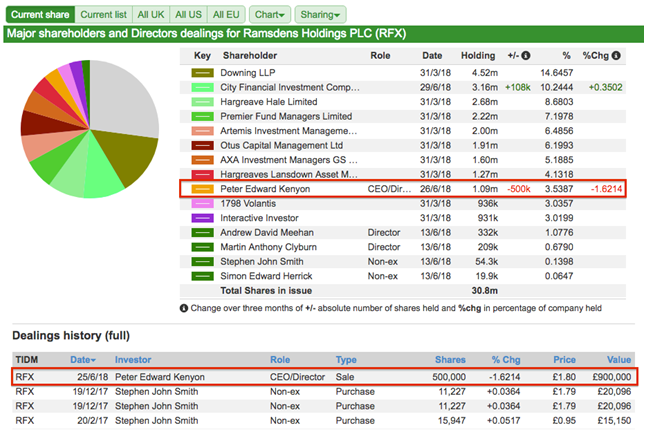Click the grey segment of the pie chart
Viewport: 646px width, 432px height.
click(122, 99)
